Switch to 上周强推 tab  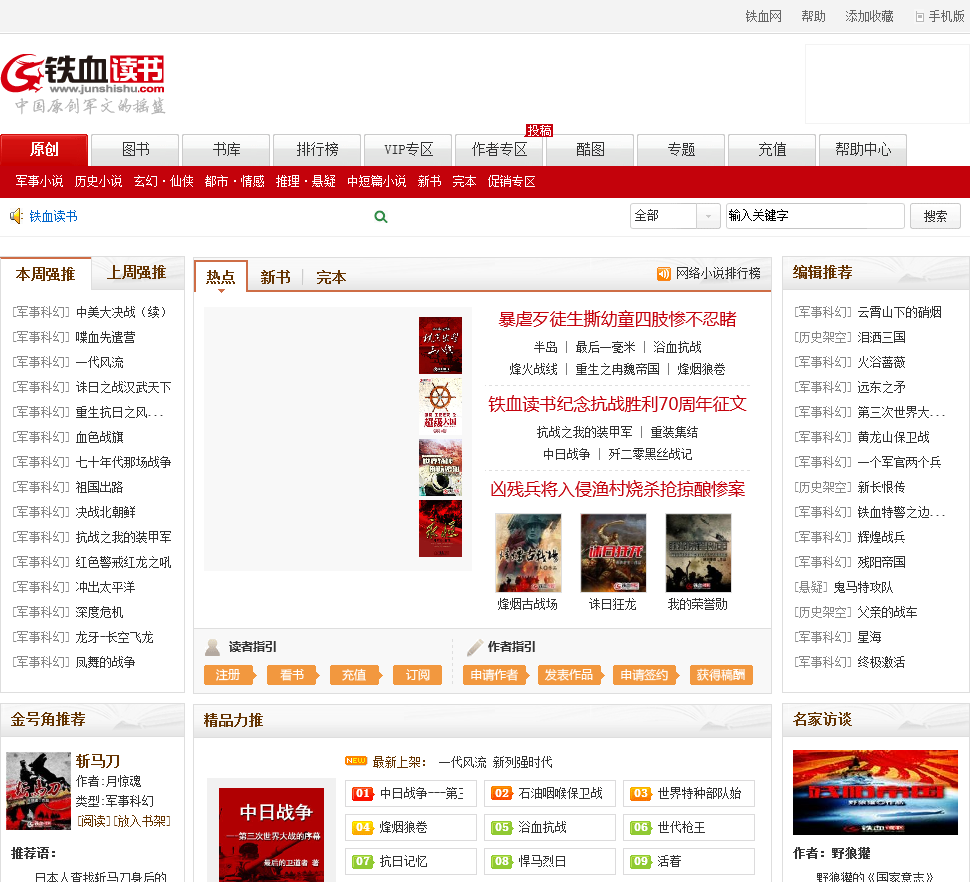[137, 273]
